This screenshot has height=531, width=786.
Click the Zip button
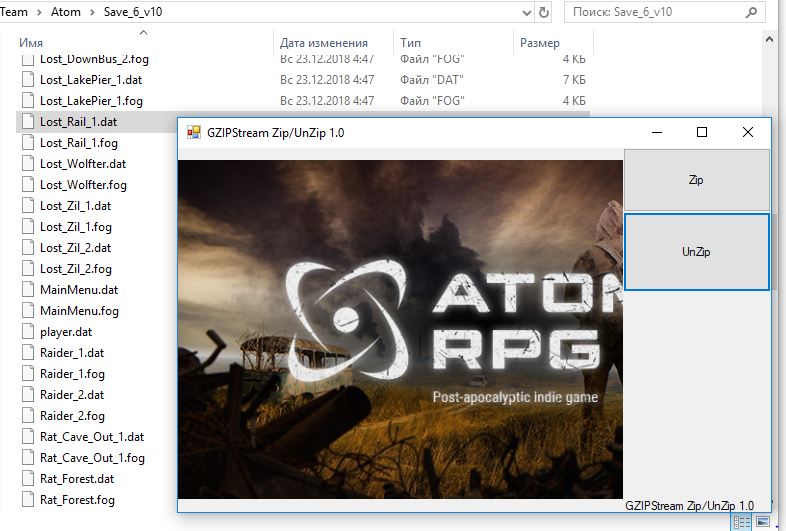pyautogui.click(x=696, y=180)
